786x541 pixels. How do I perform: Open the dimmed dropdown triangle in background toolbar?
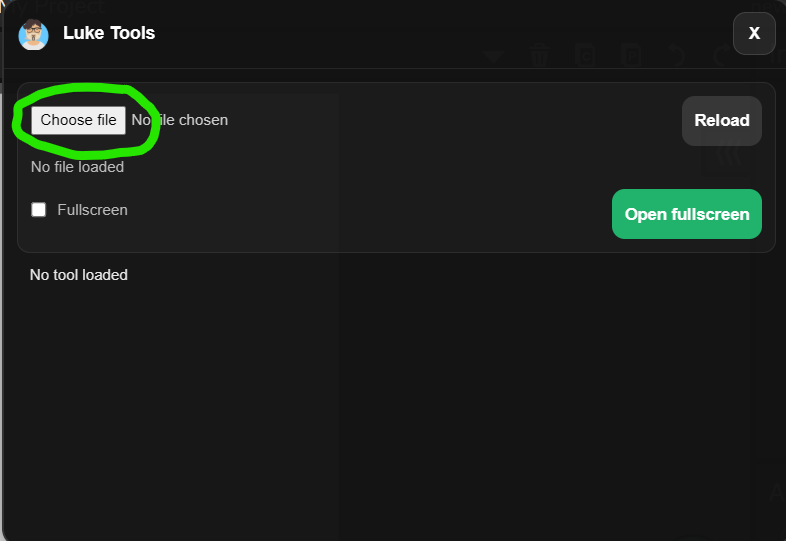pyautogui.click(x=494, y=56)
